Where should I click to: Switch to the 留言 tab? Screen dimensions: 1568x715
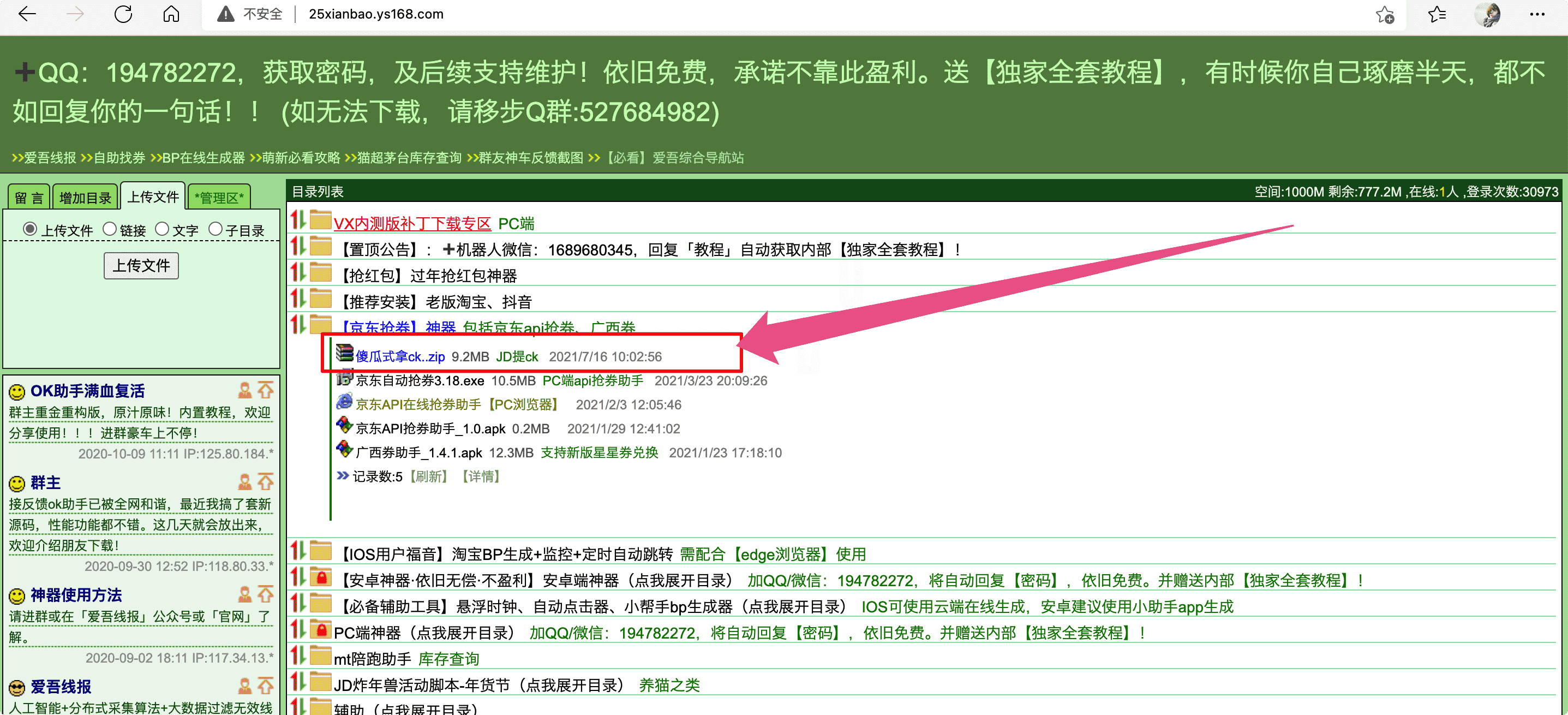point(28,198)
